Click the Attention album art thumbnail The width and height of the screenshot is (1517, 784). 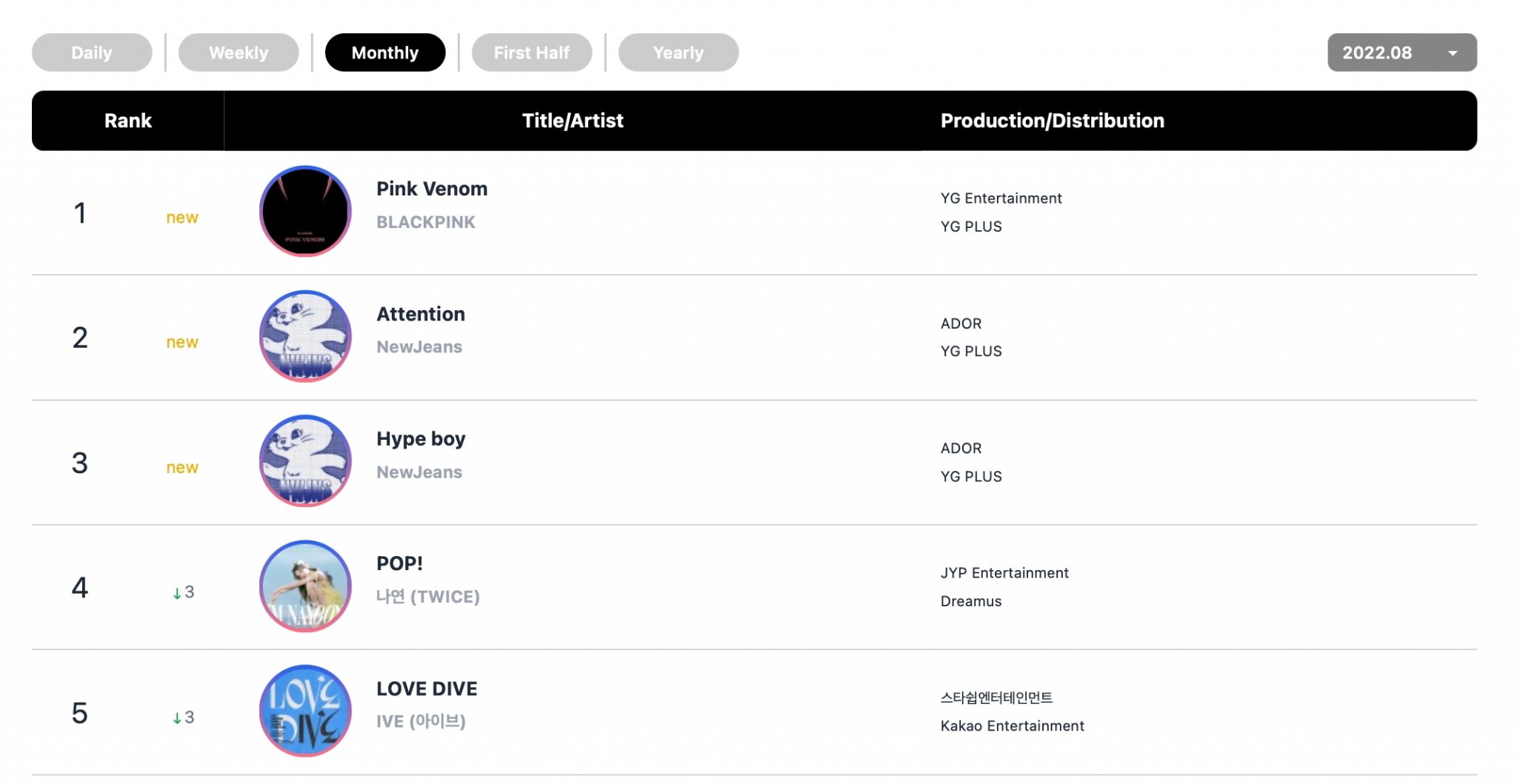click(x=305, y=336)
